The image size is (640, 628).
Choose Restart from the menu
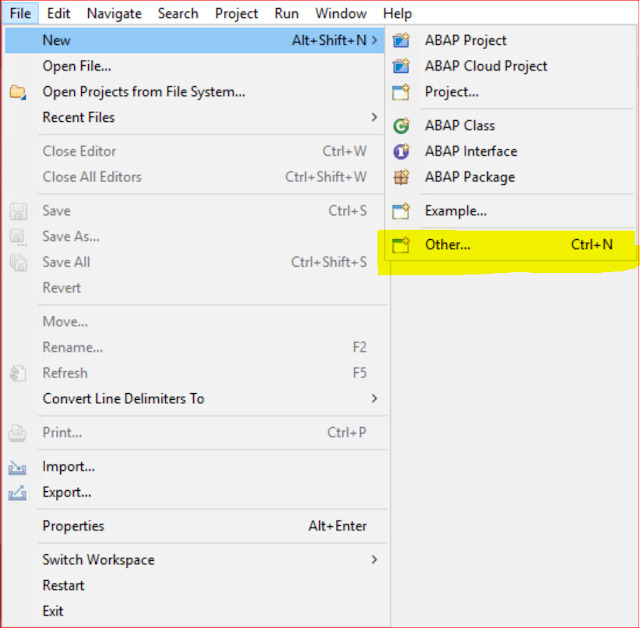tap(194, 585)
